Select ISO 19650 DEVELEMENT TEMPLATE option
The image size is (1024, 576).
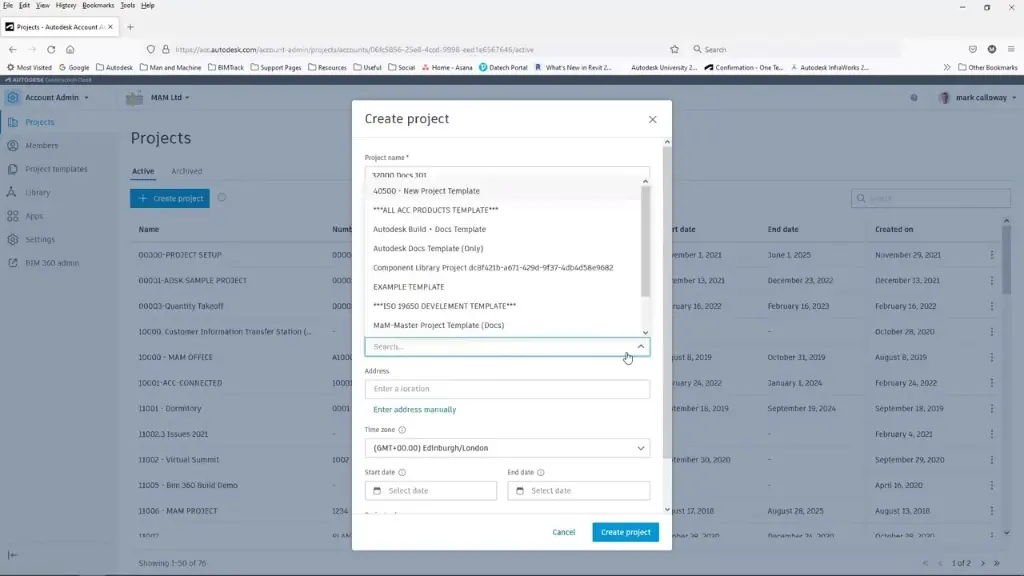503,306
